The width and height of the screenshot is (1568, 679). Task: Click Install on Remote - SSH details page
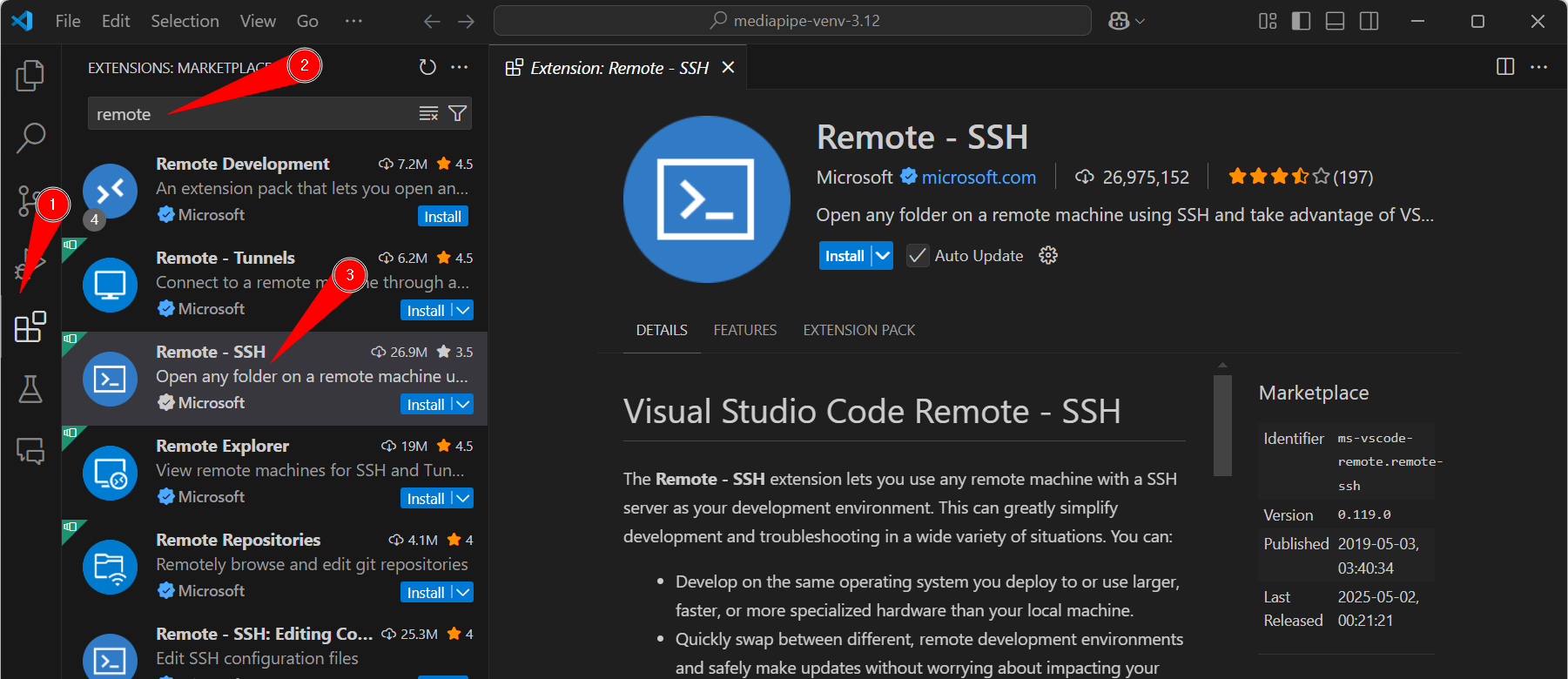pyautogui.click(x=845, y=255)
